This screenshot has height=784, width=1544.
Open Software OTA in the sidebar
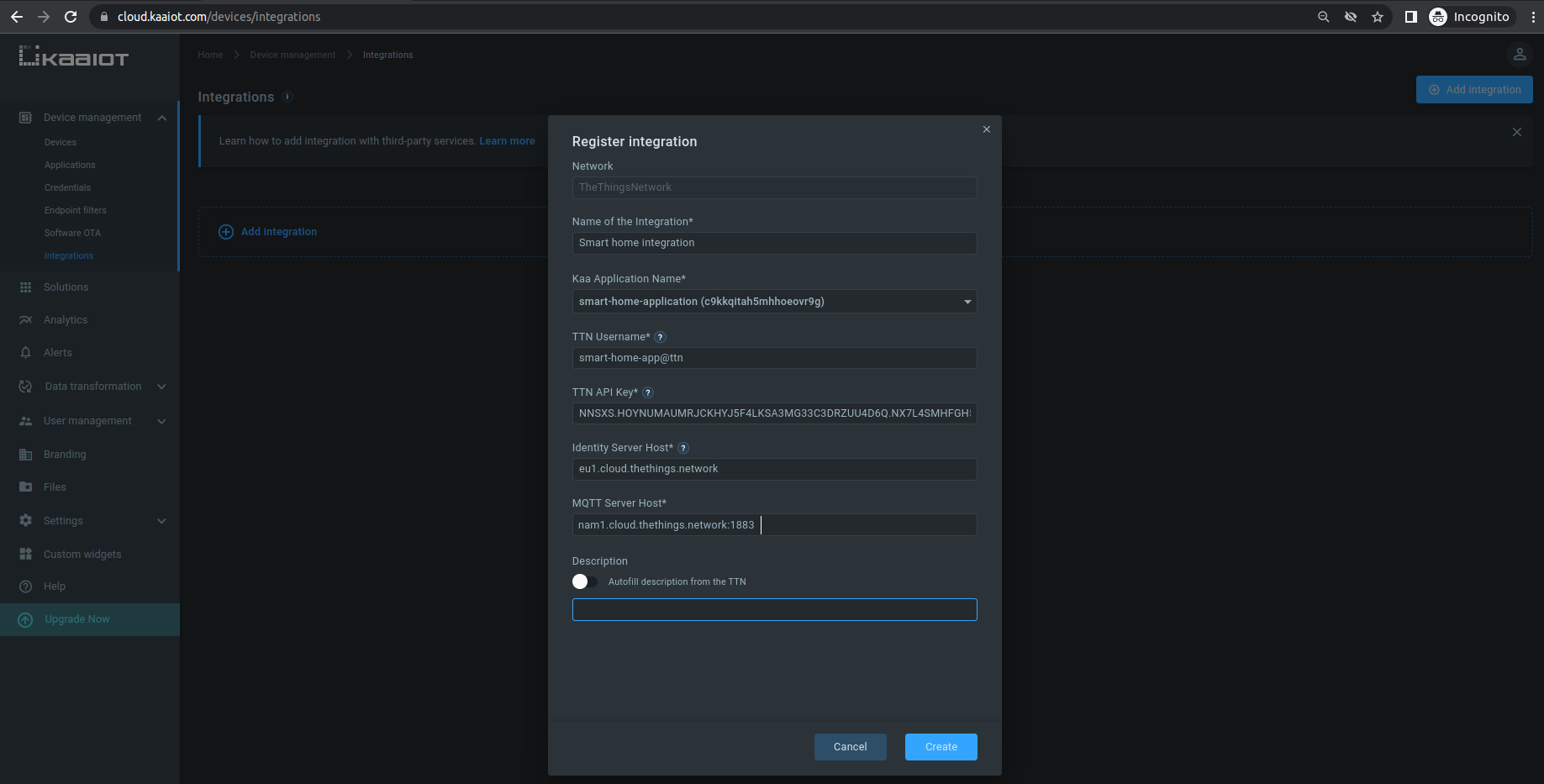pos(72,234)
